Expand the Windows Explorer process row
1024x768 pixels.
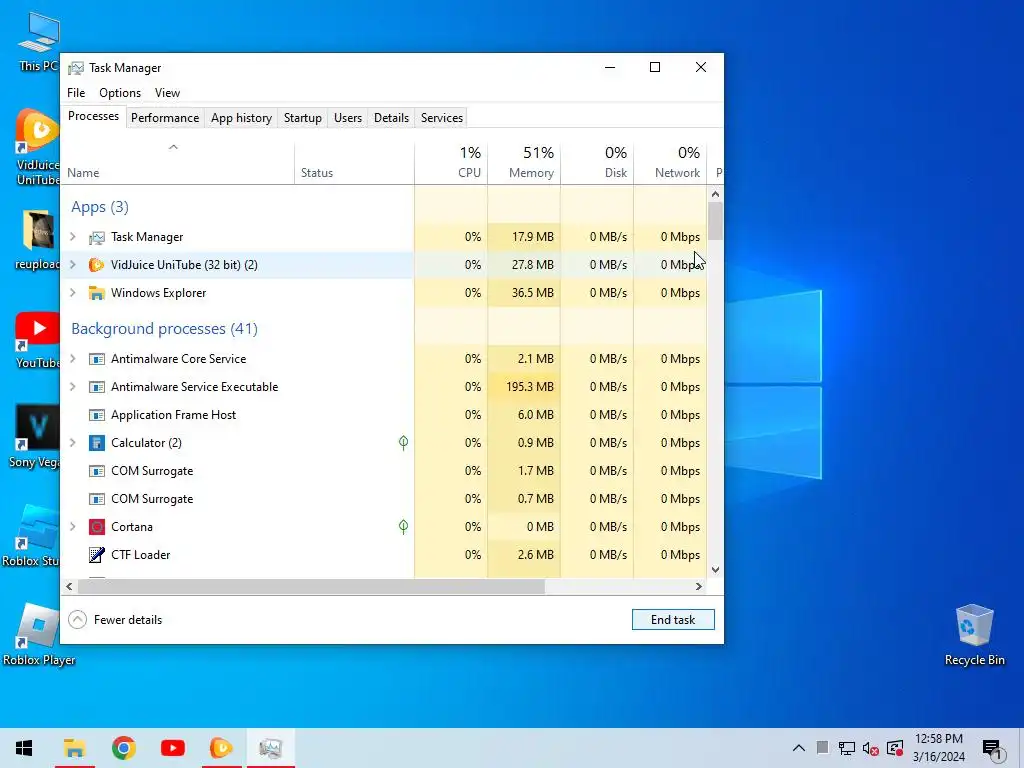[73, 293]
